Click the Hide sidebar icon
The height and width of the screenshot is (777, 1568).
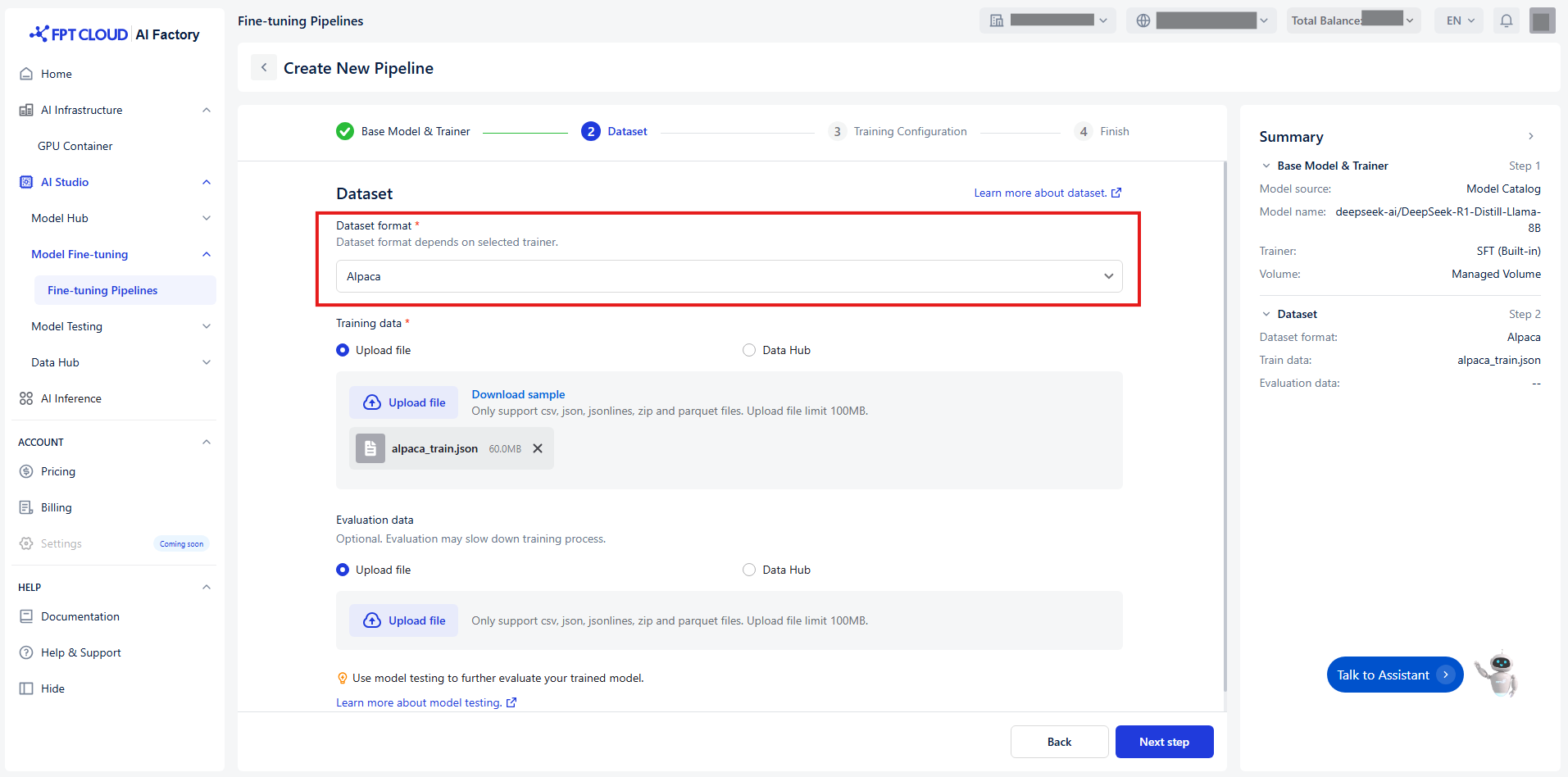(26, 688)
